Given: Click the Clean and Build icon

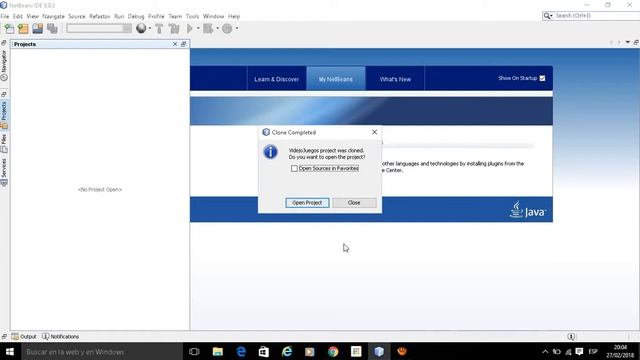Looking at the screenshot, I should pos(174,29).
